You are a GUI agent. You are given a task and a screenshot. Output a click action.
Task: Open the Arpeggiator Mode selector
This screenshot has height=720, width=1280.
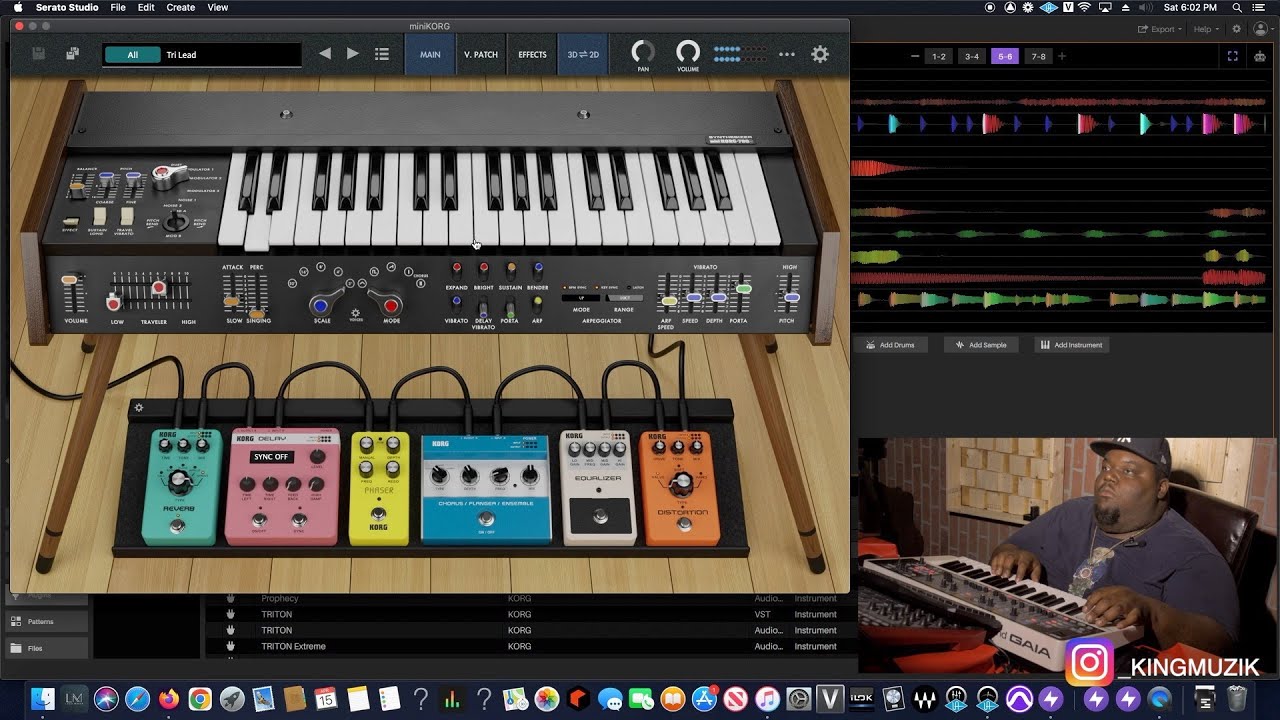(581, 298)
